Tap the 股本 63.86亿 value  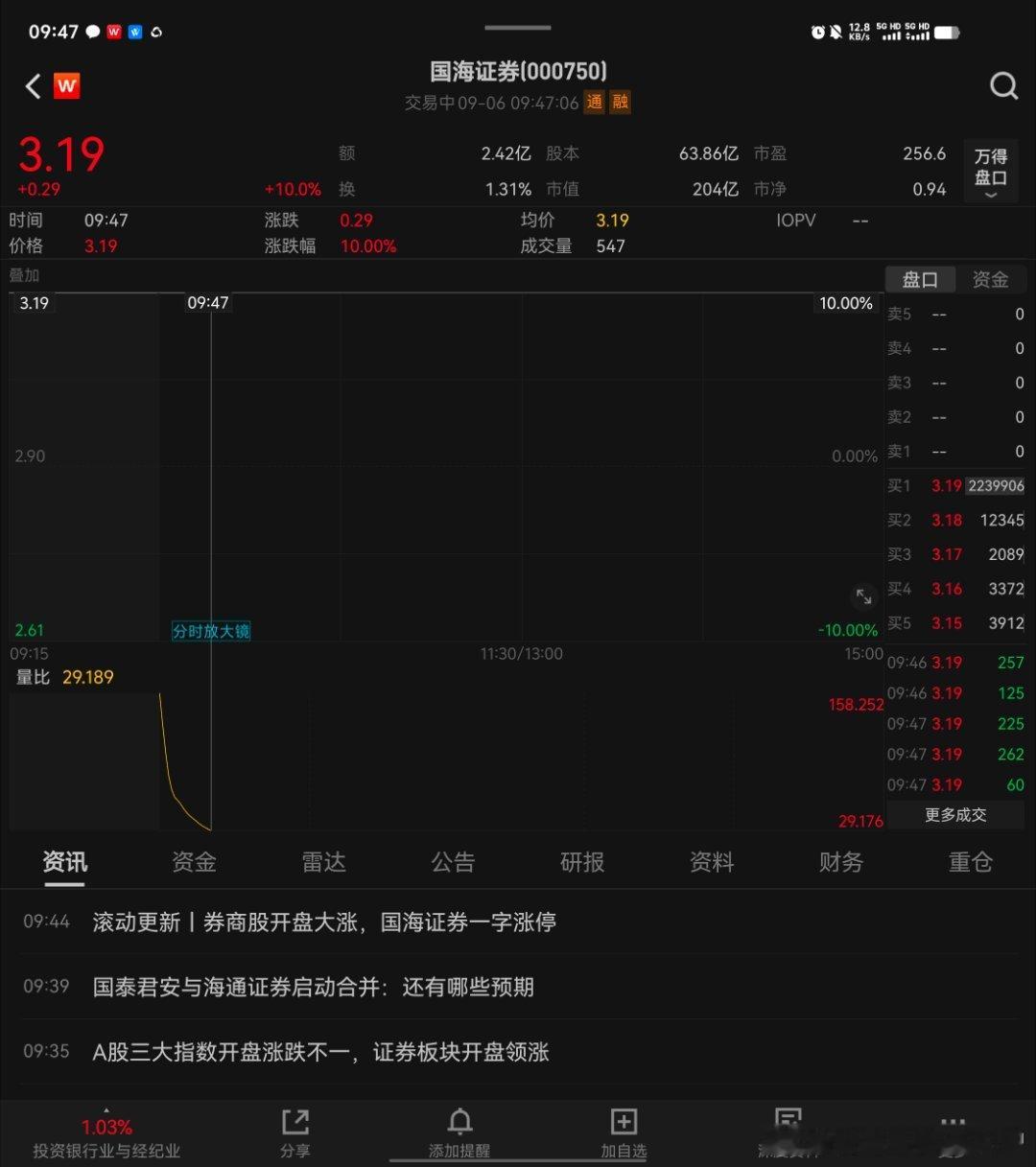pyautogui.click(x=708, y=153)
